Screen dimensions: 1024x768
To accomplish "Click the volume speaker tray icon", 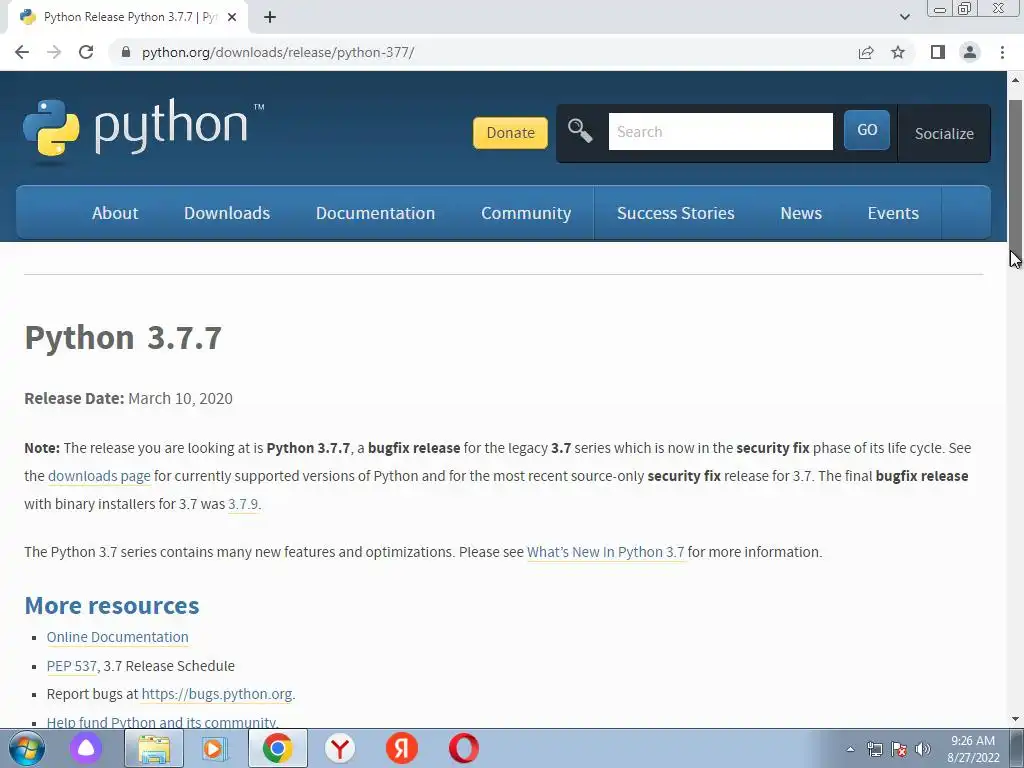I will (923, 749).
